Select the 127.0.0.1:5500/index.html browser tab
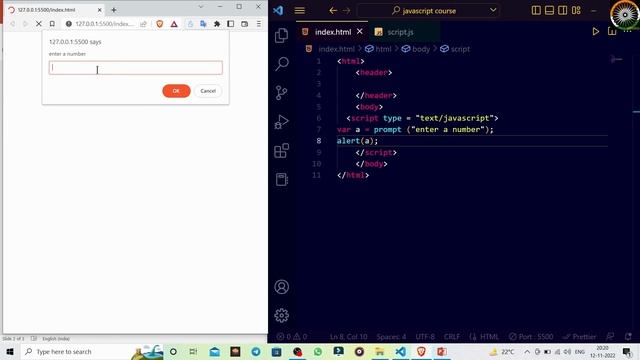The height and width of the screenshot is (360, 640). [x=54, y=10]
